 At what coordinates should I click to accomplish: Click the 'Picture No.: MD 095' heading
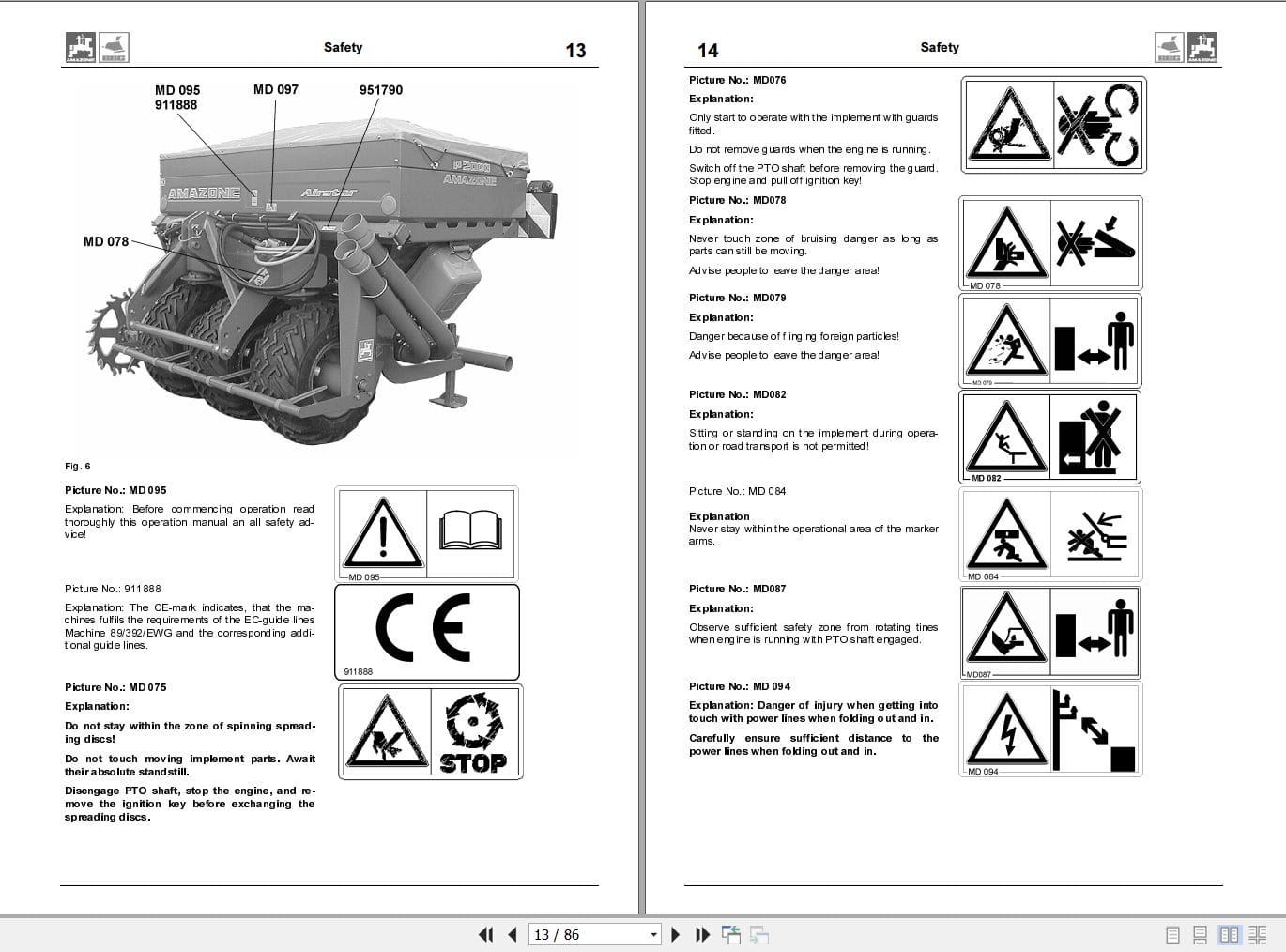(x=115, y=490)
